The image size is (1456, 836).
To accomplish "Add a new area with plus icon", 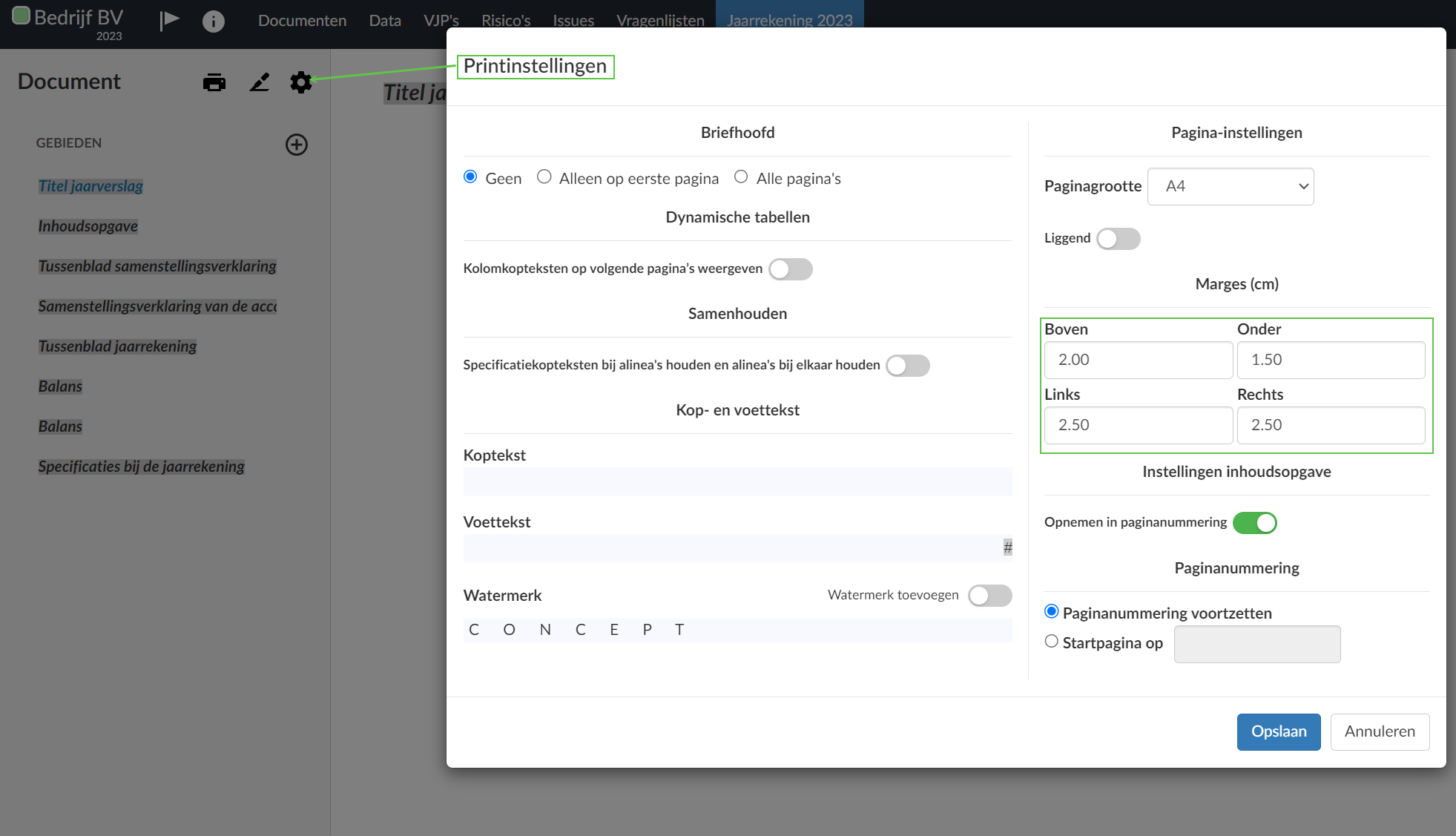I will coord(297,145).
